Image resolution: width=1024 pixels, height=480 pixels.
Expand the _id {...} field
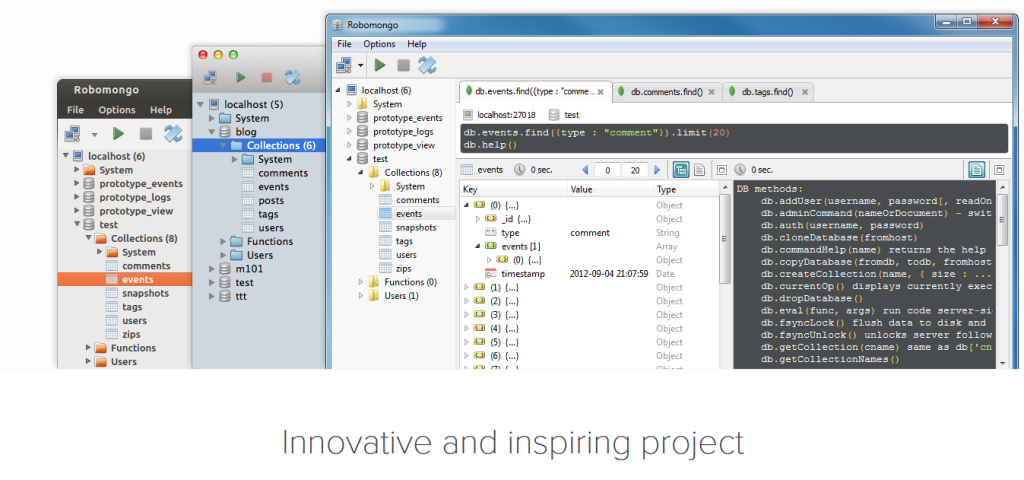click(x=477, y=219)
